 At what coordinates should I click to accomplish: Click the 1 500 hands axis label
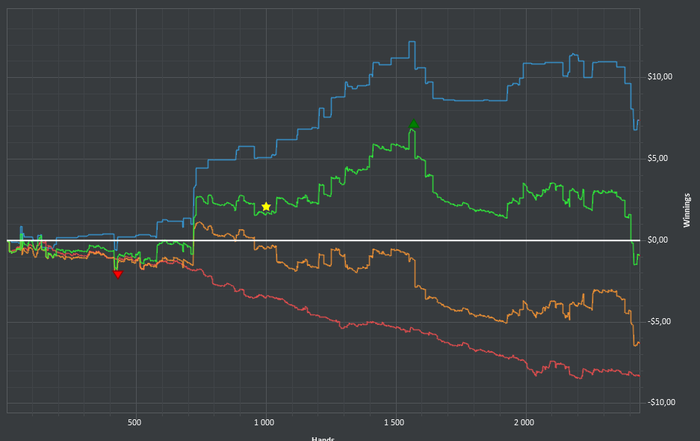coord(394,422)
